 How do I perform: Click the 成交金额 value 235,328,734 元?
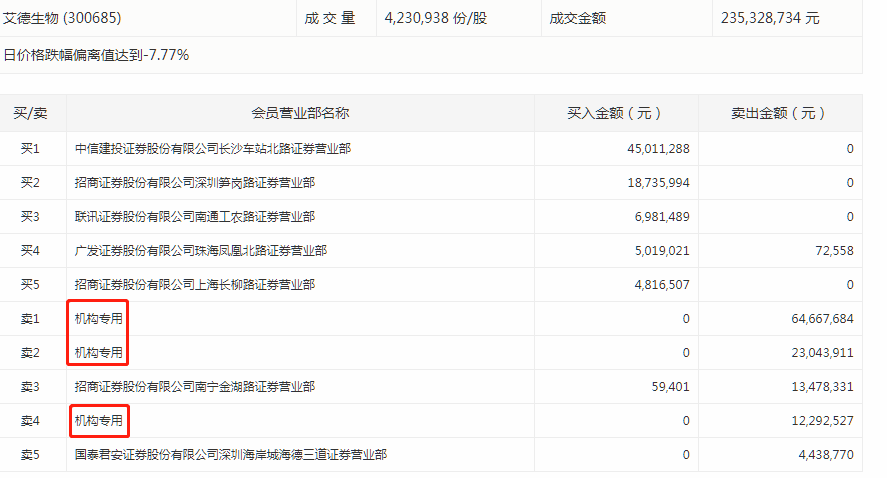tap(770, 18)
